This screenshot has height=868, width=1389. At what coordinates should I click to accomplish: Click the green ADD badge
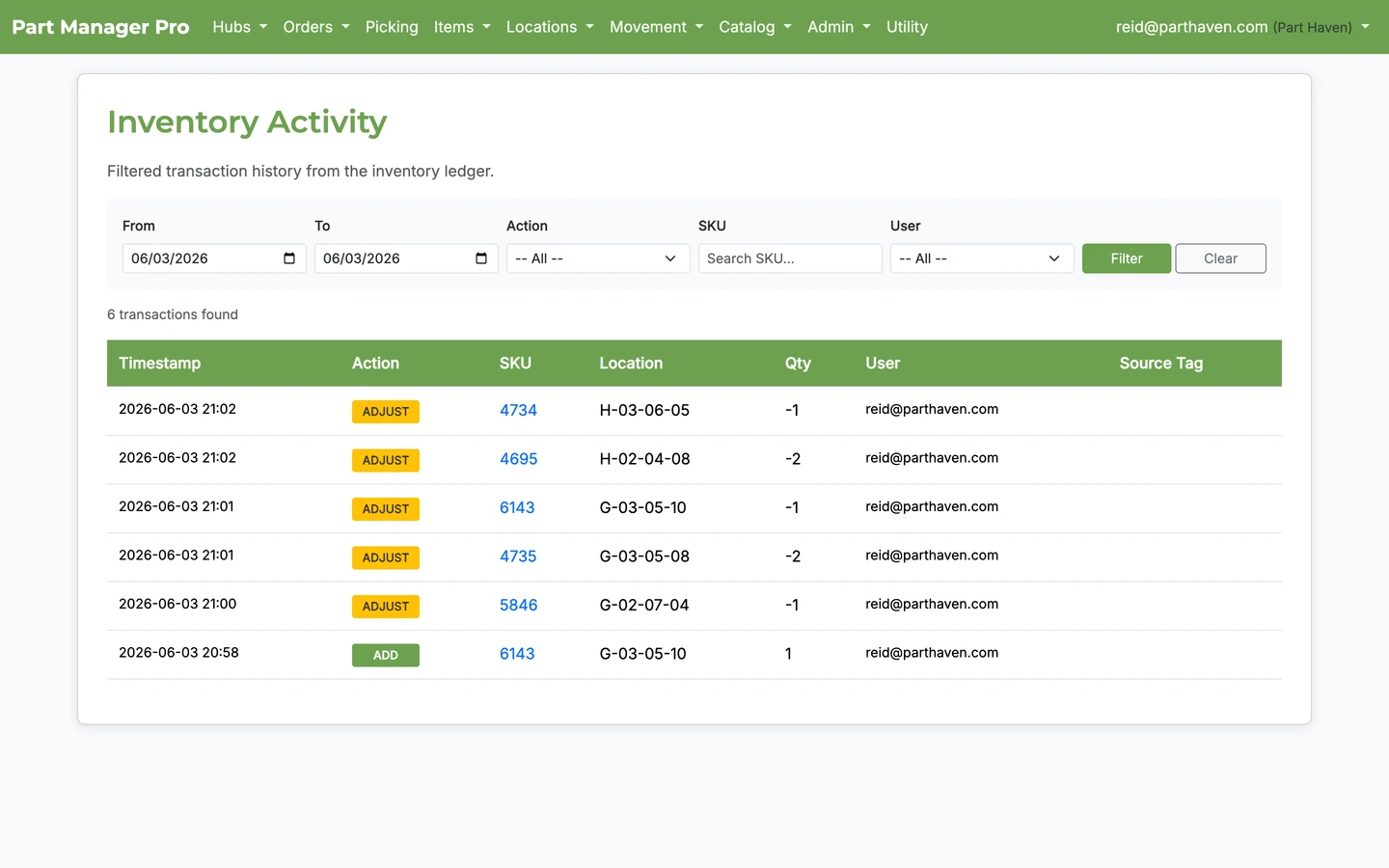point(386,655)
